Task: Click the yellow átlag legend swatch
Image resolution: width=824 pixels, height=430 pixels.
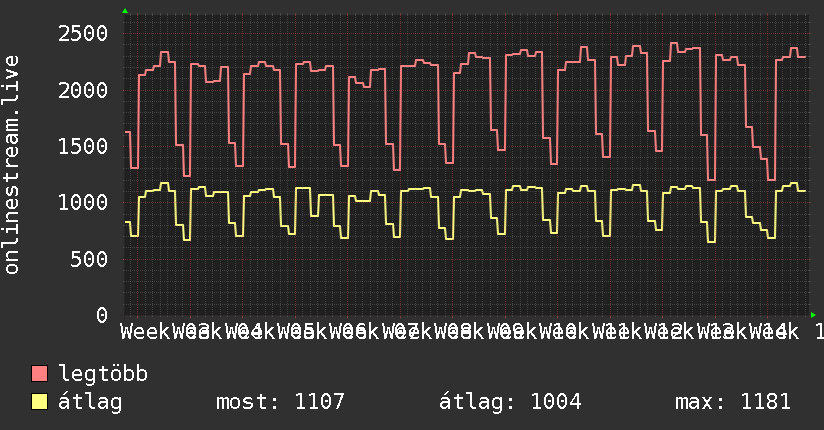Action: (x=40, y=402)
